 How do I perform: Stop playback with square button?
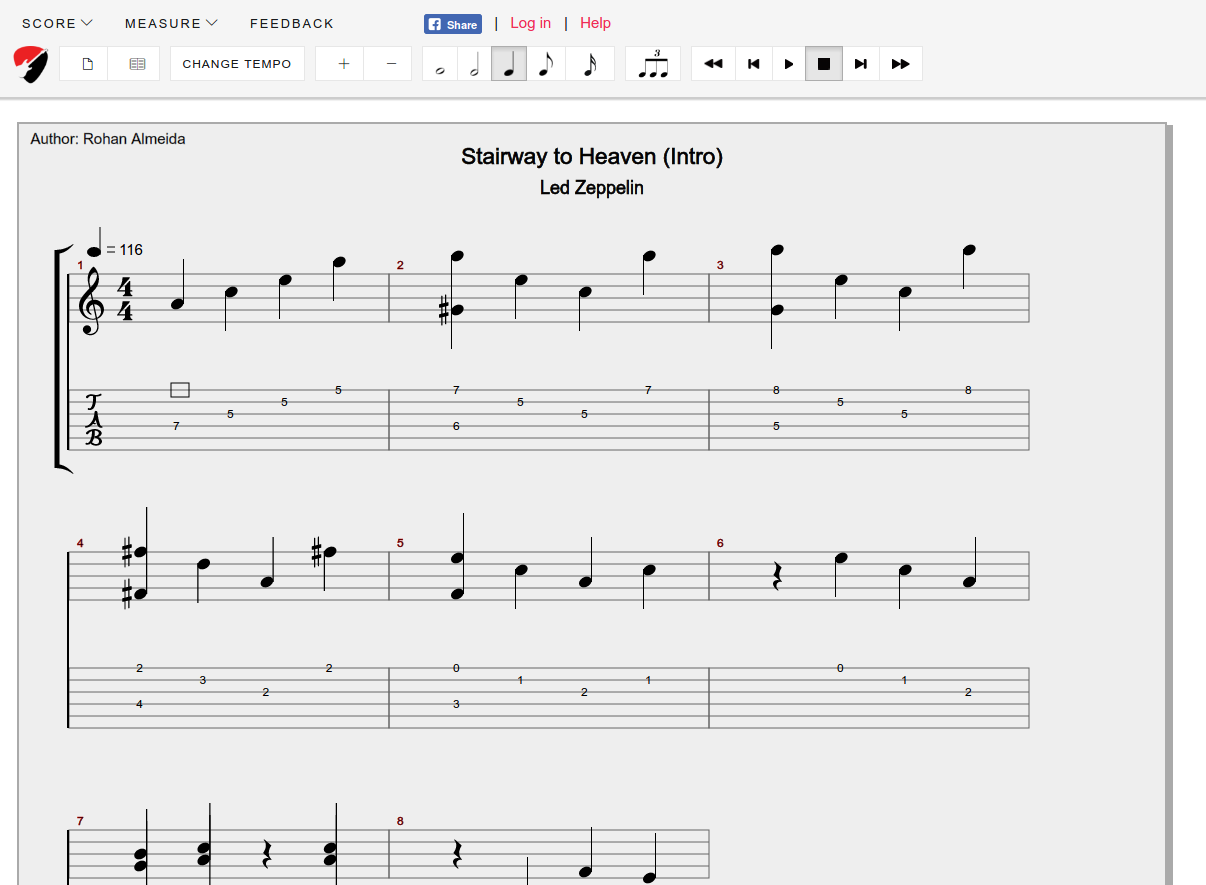coord(824,64)
